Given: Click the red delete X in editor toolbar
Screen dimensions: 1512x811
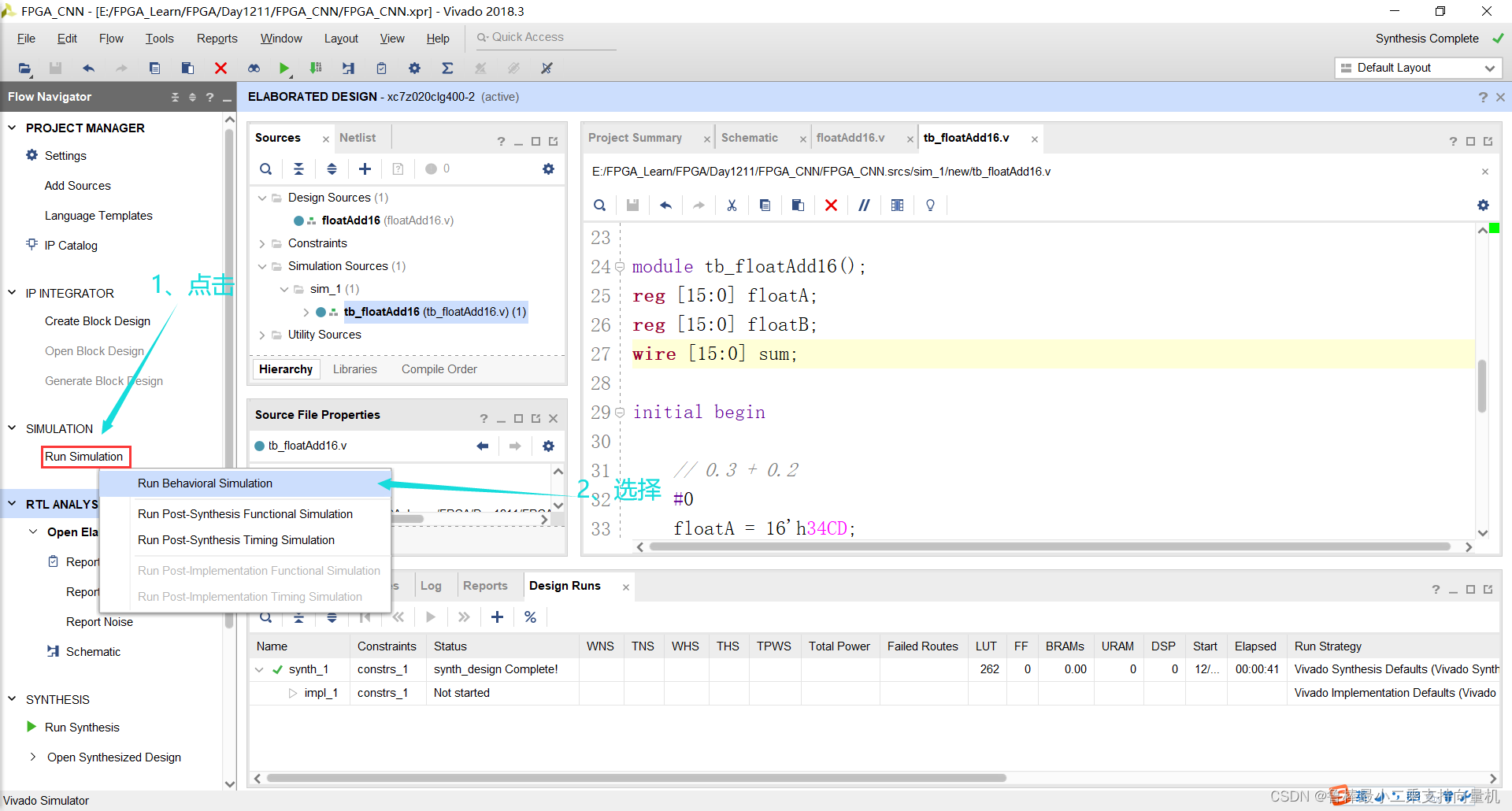Looking at the screenshot, I should [x=831, y=206].
